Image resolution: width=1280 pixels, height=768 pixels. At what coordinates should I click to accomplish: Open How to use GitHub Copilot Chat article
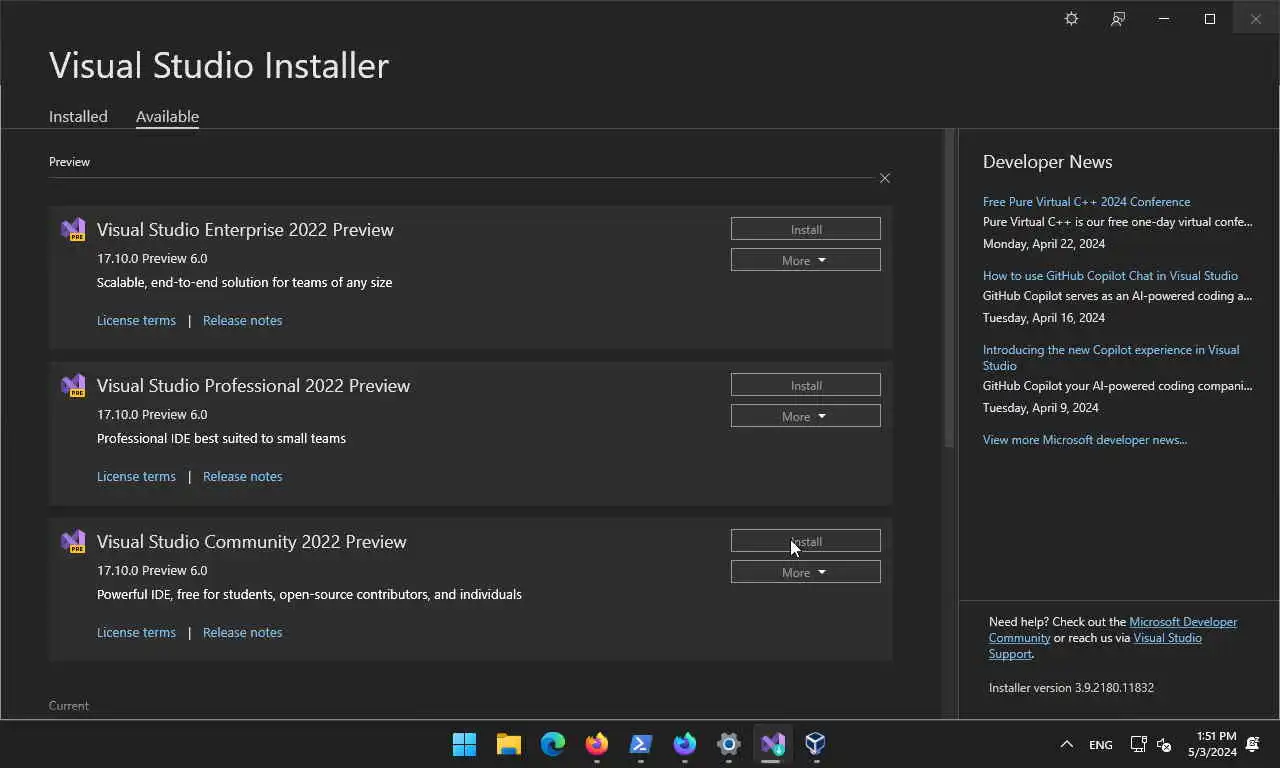(1110, 275)
